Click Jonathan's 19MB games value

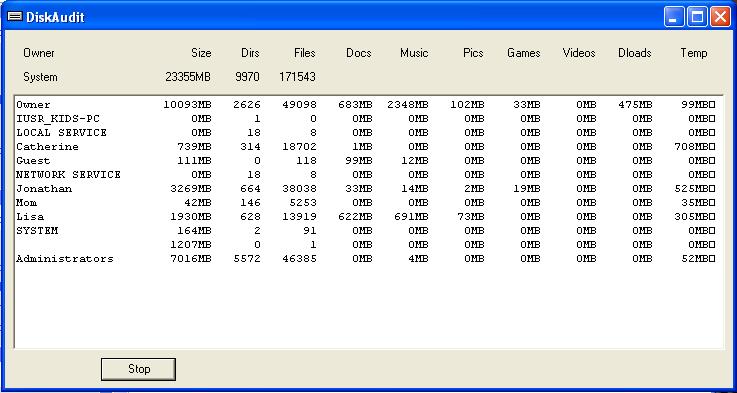pos(527,189)
